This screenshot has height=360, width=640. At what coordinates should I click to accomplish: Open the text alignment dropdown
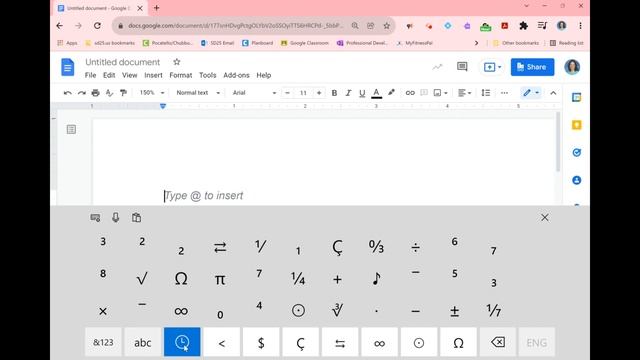point(464,93)
